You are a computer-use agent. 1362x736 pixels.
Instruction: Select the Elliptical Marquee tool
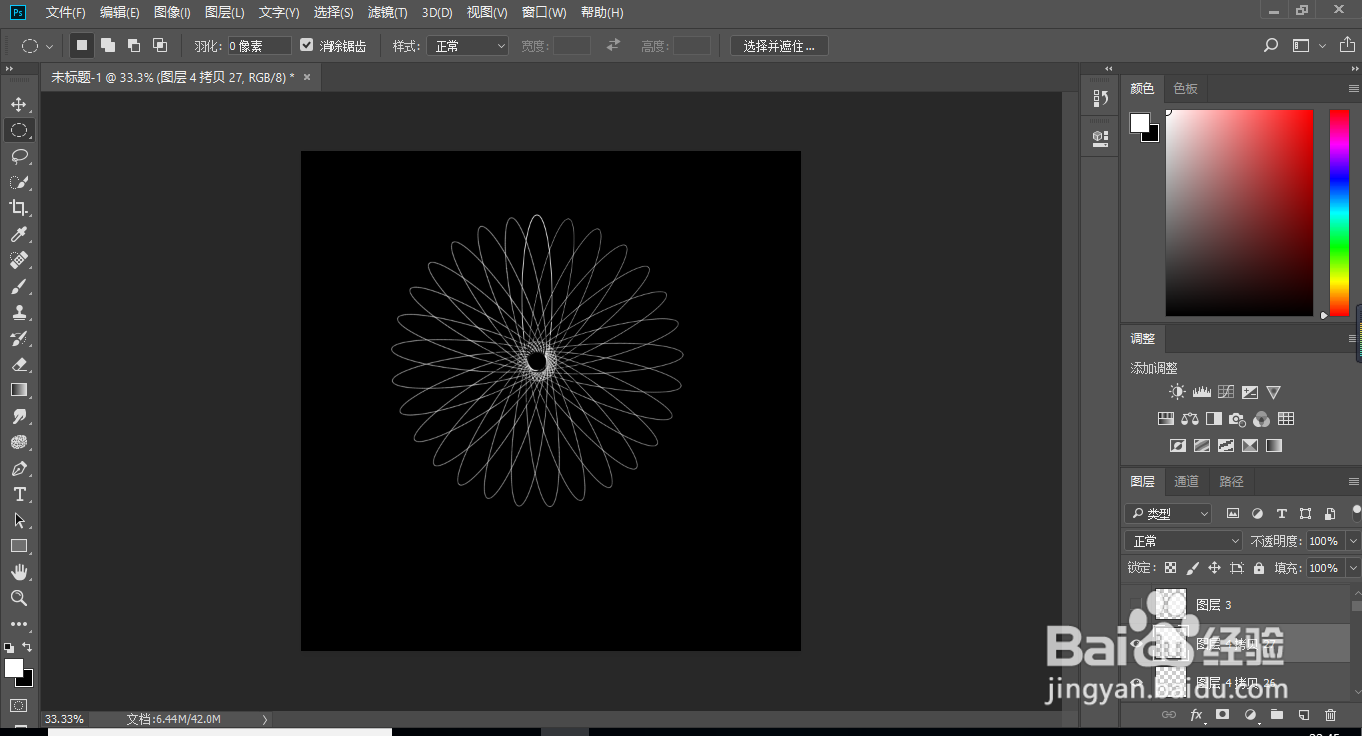(x=19, y=130)
